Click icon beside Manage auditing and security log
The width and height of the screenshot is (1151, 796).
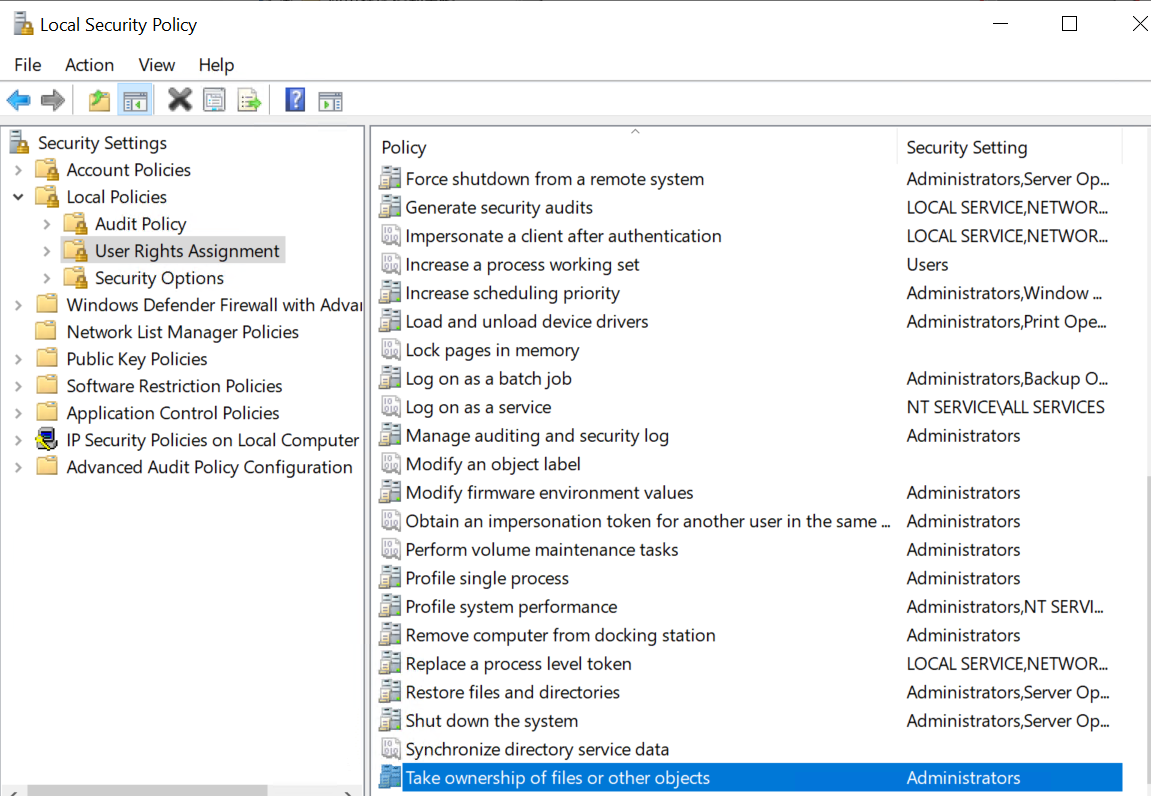(x=390, y=435)
